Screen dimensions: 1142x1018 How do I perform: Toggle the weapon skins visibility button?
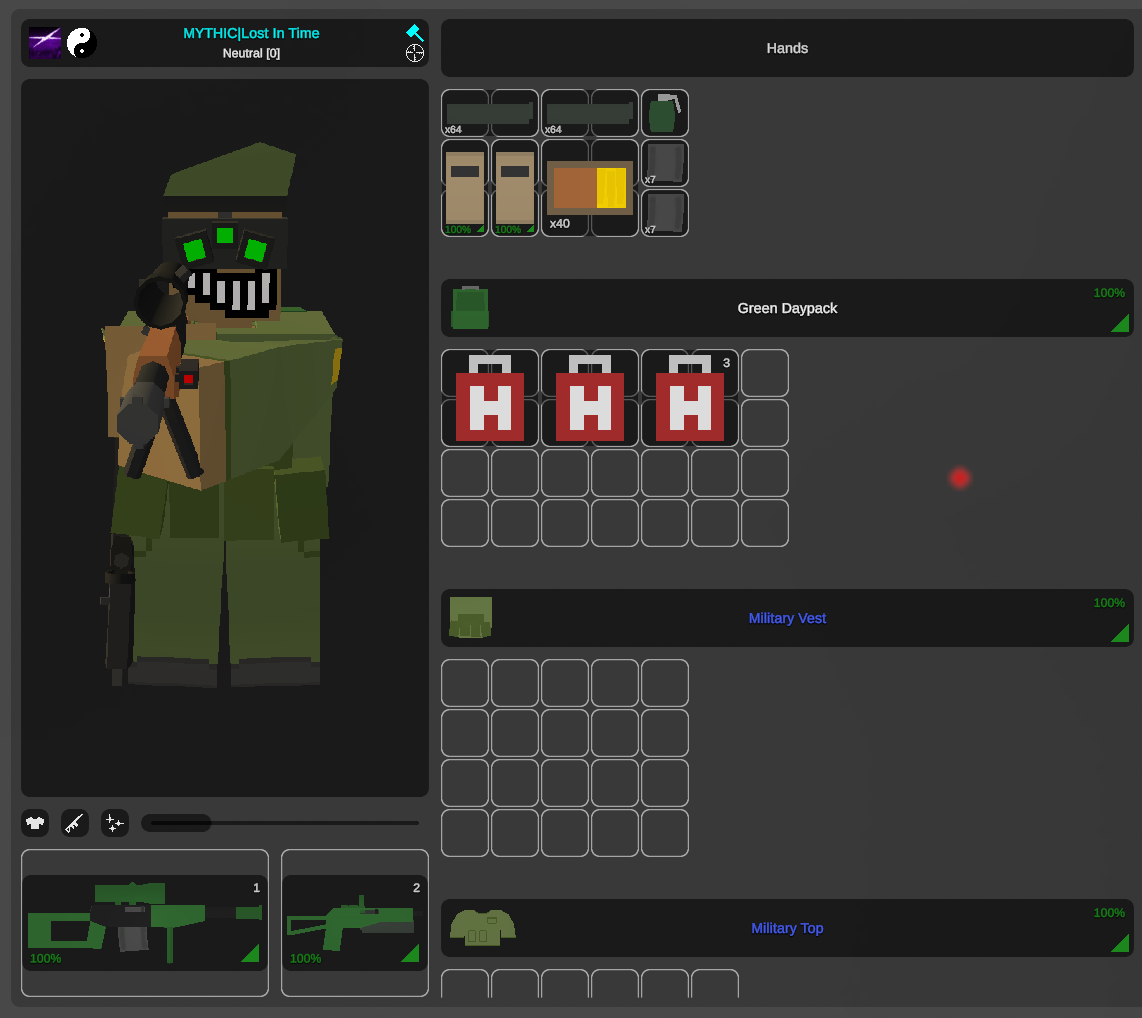pyautogui.click(x=75, y=823)
